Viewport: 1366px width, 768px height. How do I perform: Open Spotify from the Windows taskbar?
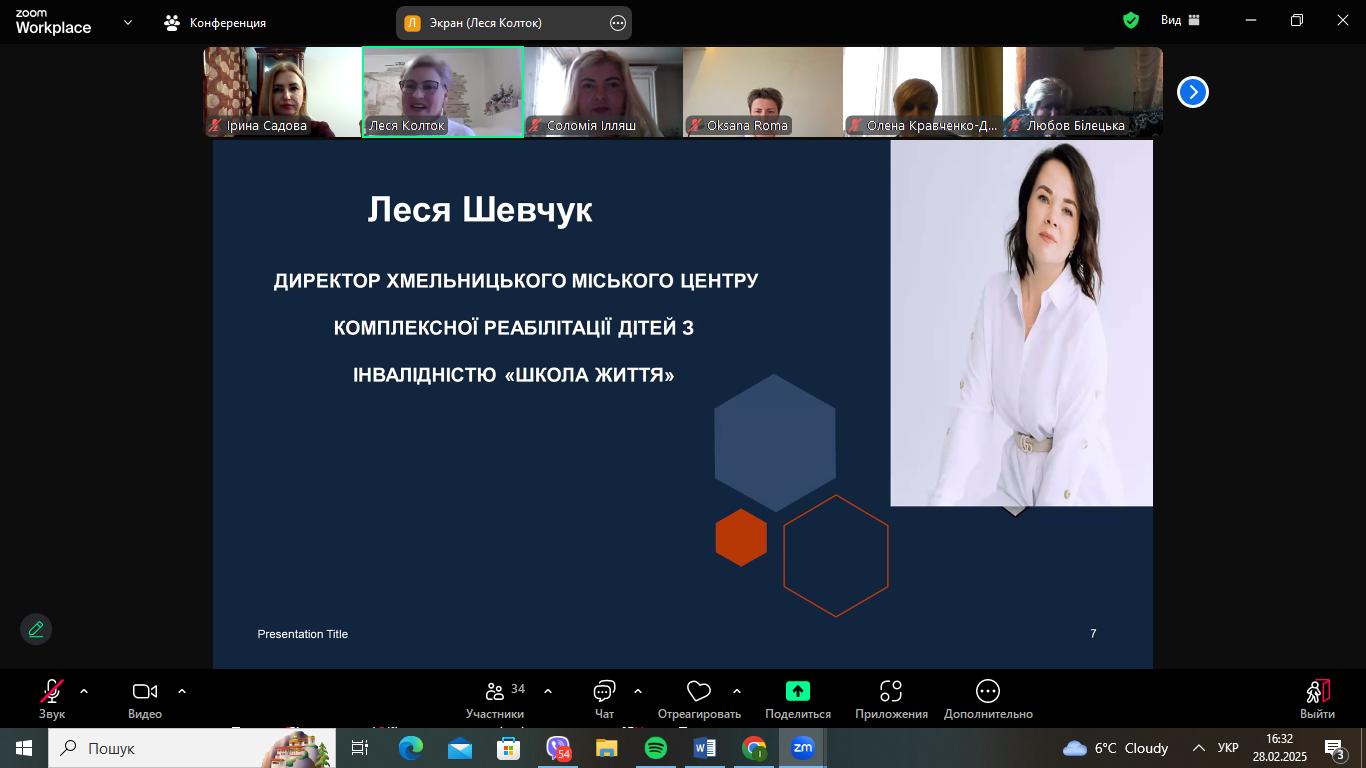656,748
